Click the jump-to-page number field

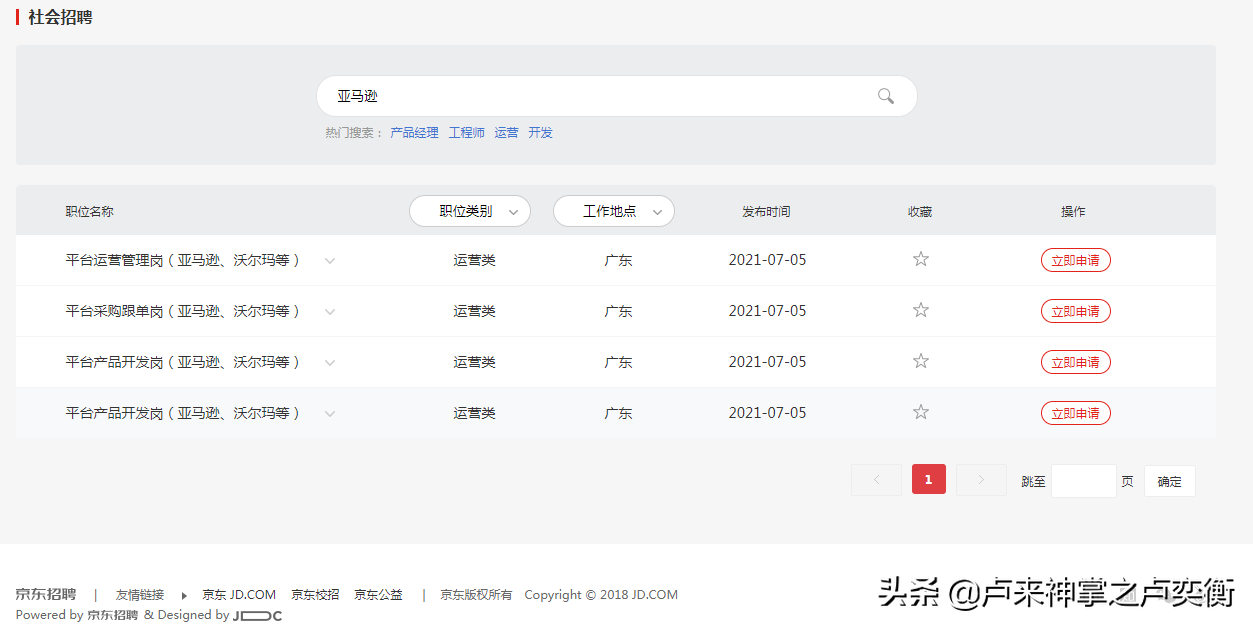click(1084, 481)
